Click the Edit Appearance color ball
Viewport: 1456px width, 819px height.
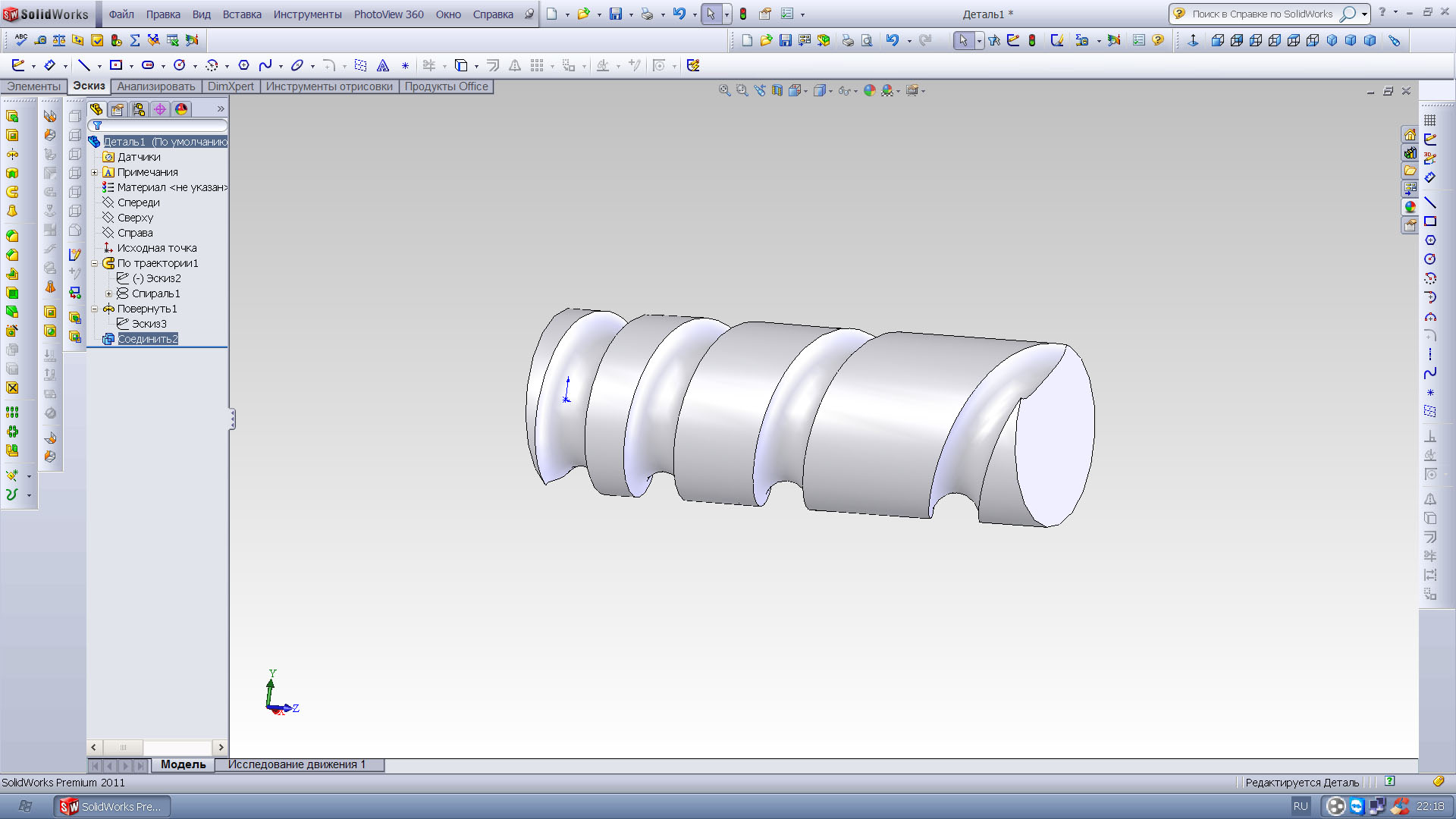869,90
